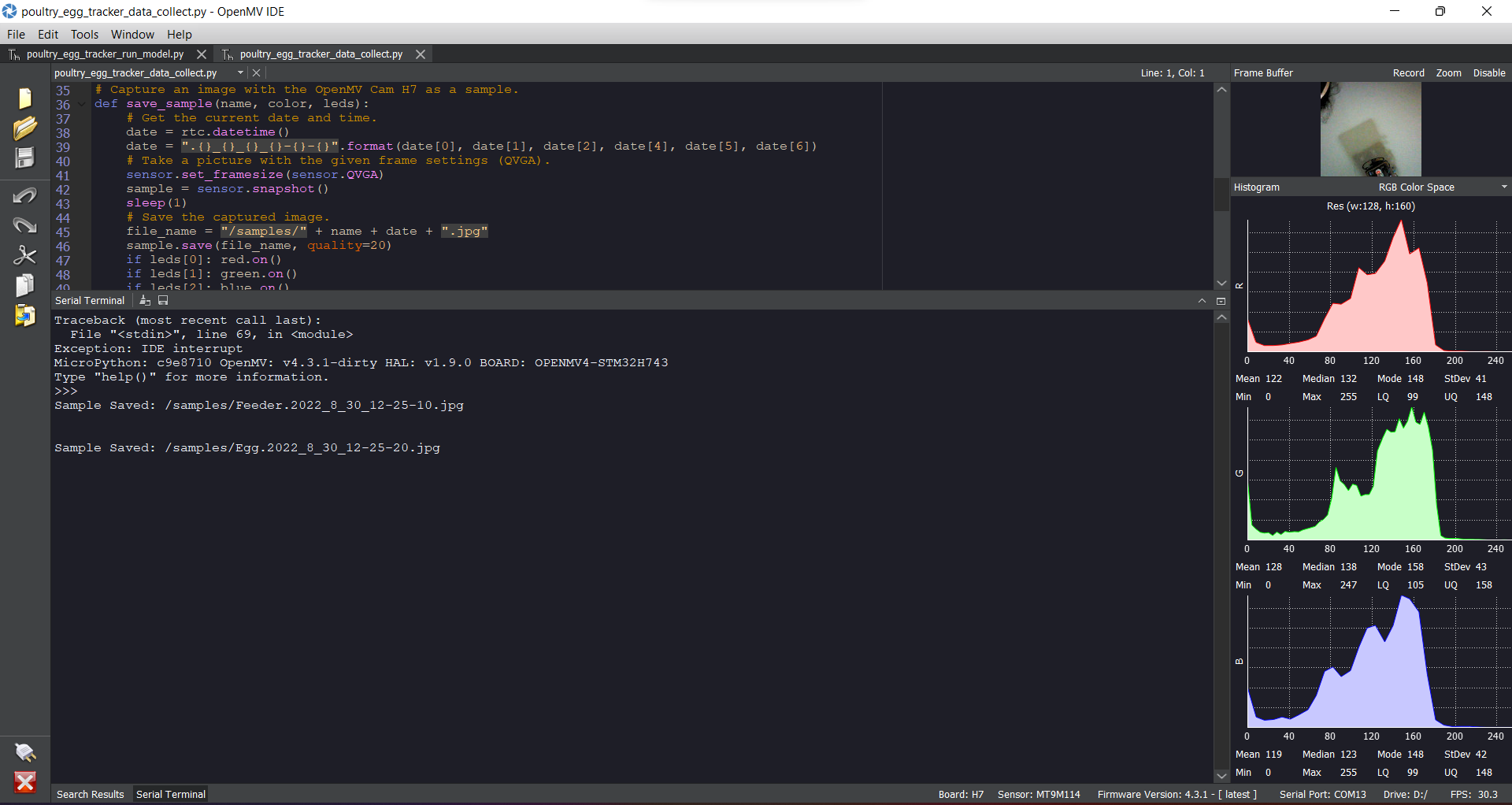Viewport: 1512px width, 805px height.
Task: Toggle Zoom on the Frame Buffer
Action: (x=1449, y=72)
